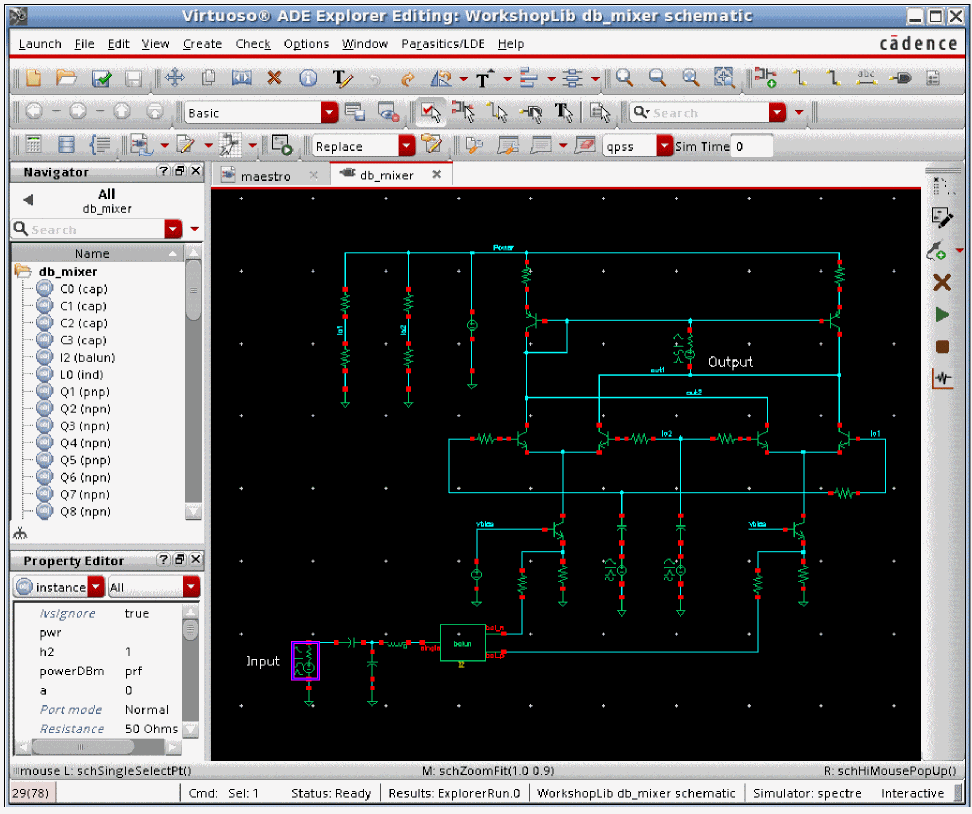Click the Sim Time input field
972x814 pixels.
point(752,146)
